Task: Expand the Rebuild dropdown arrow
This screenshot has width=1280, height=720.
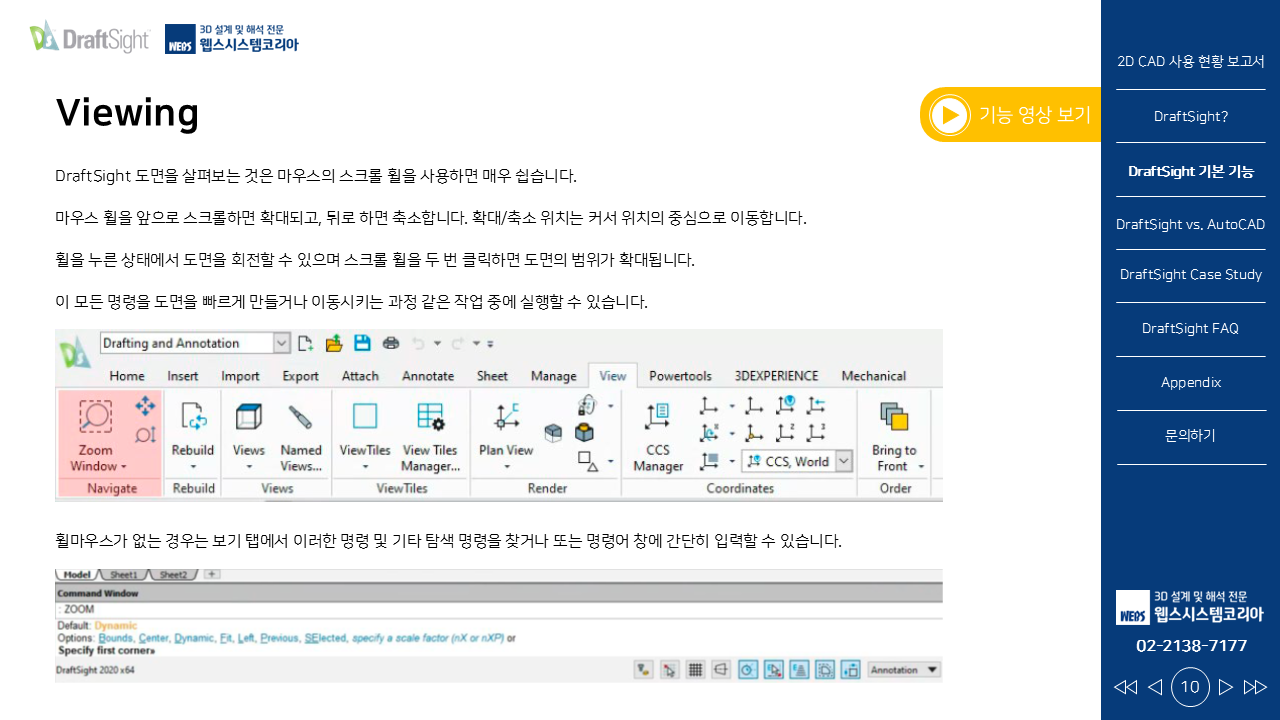Action: point(193,467)
